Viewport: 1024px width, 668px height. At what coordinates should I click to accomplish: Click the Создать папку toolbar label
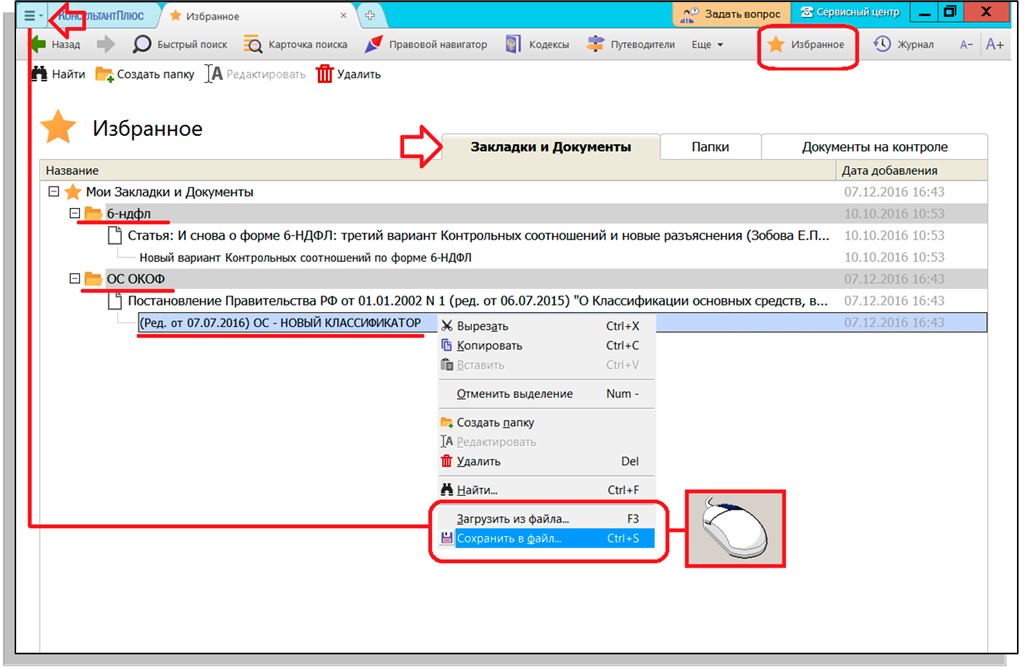click(155, 74)
